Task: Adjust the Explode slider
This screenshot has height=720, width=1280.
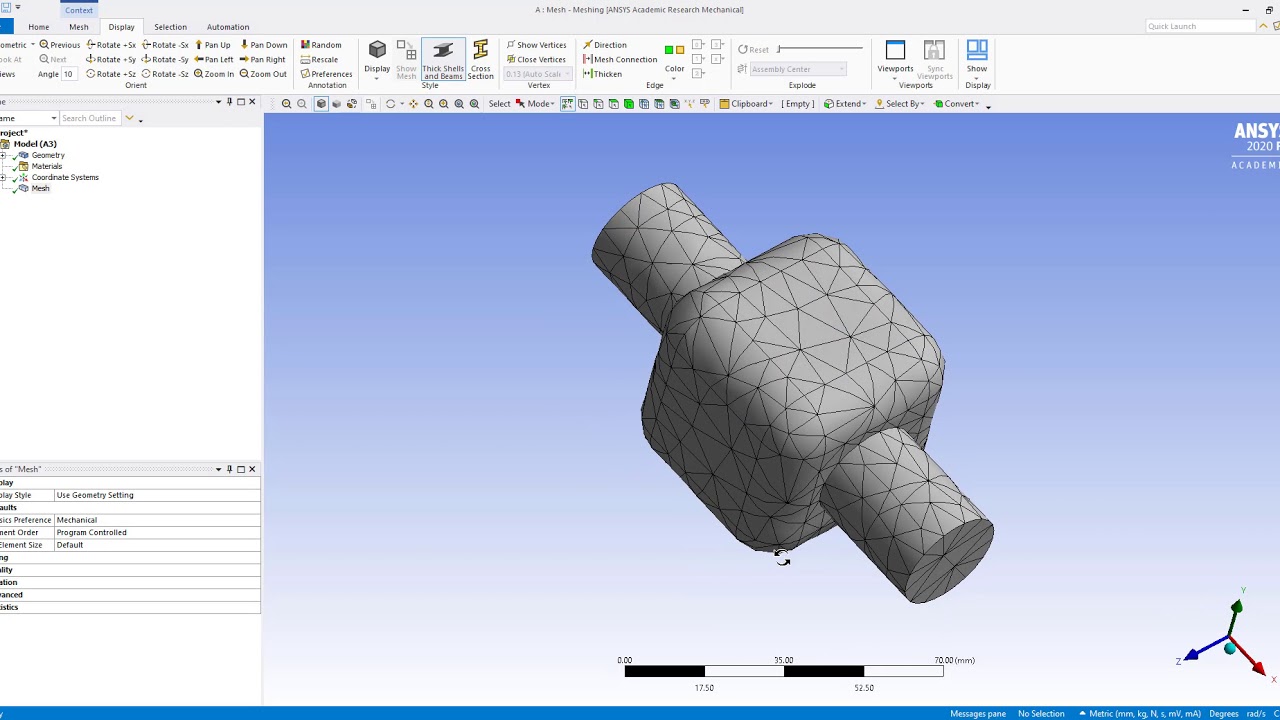Action: point(820,49)
